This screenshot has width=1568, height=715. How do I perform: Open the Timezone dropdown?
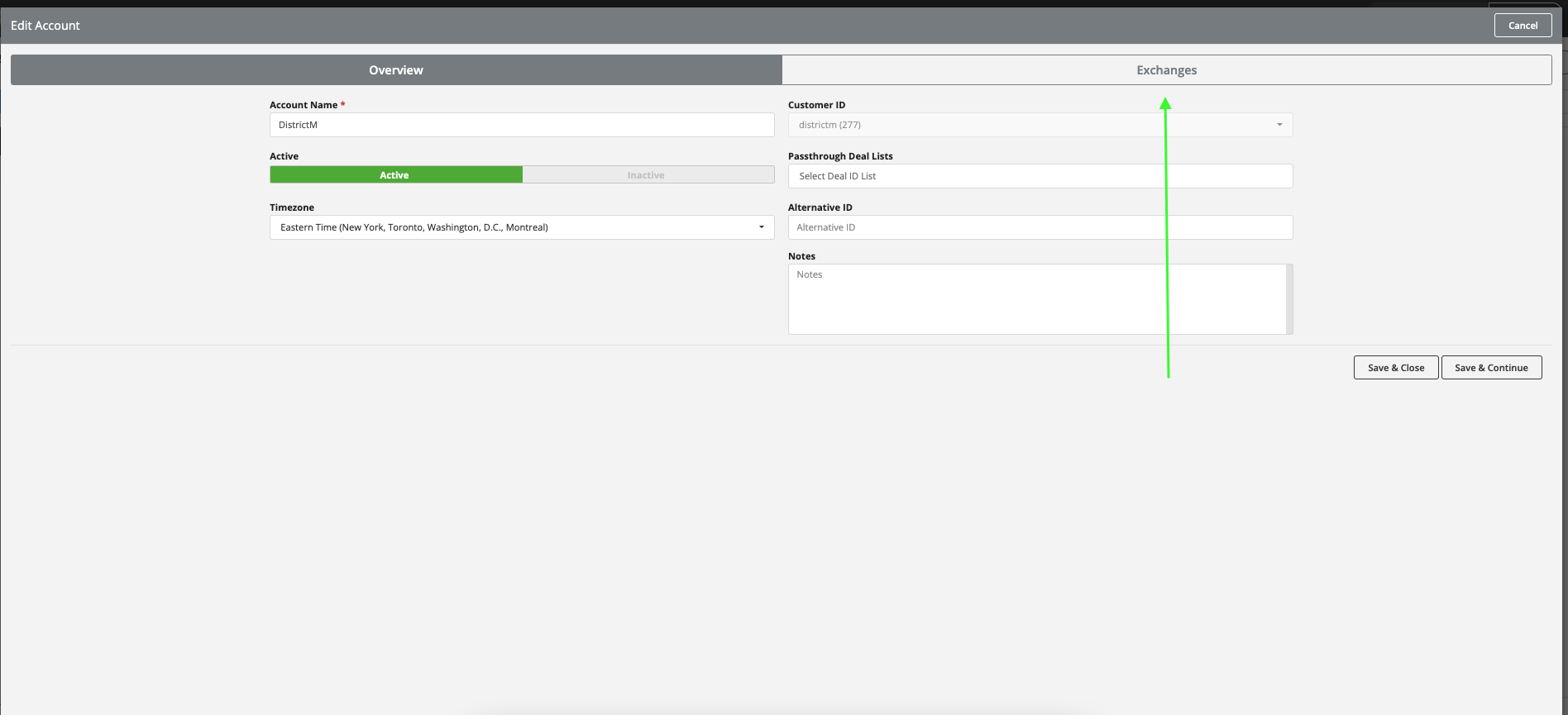[522, 227]
